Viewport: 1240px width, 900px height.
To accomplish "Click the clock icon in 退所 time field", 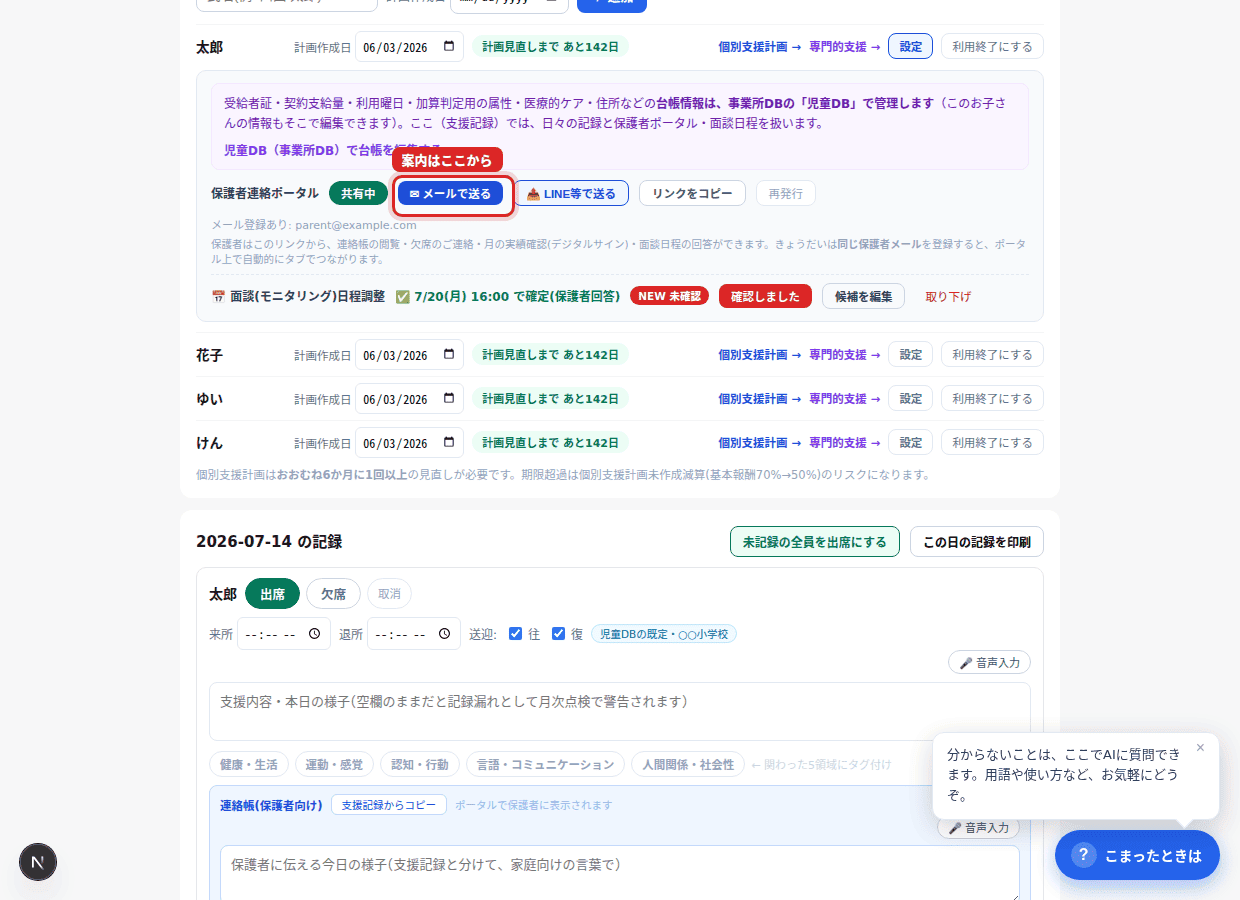I will [x=445, y=634].
